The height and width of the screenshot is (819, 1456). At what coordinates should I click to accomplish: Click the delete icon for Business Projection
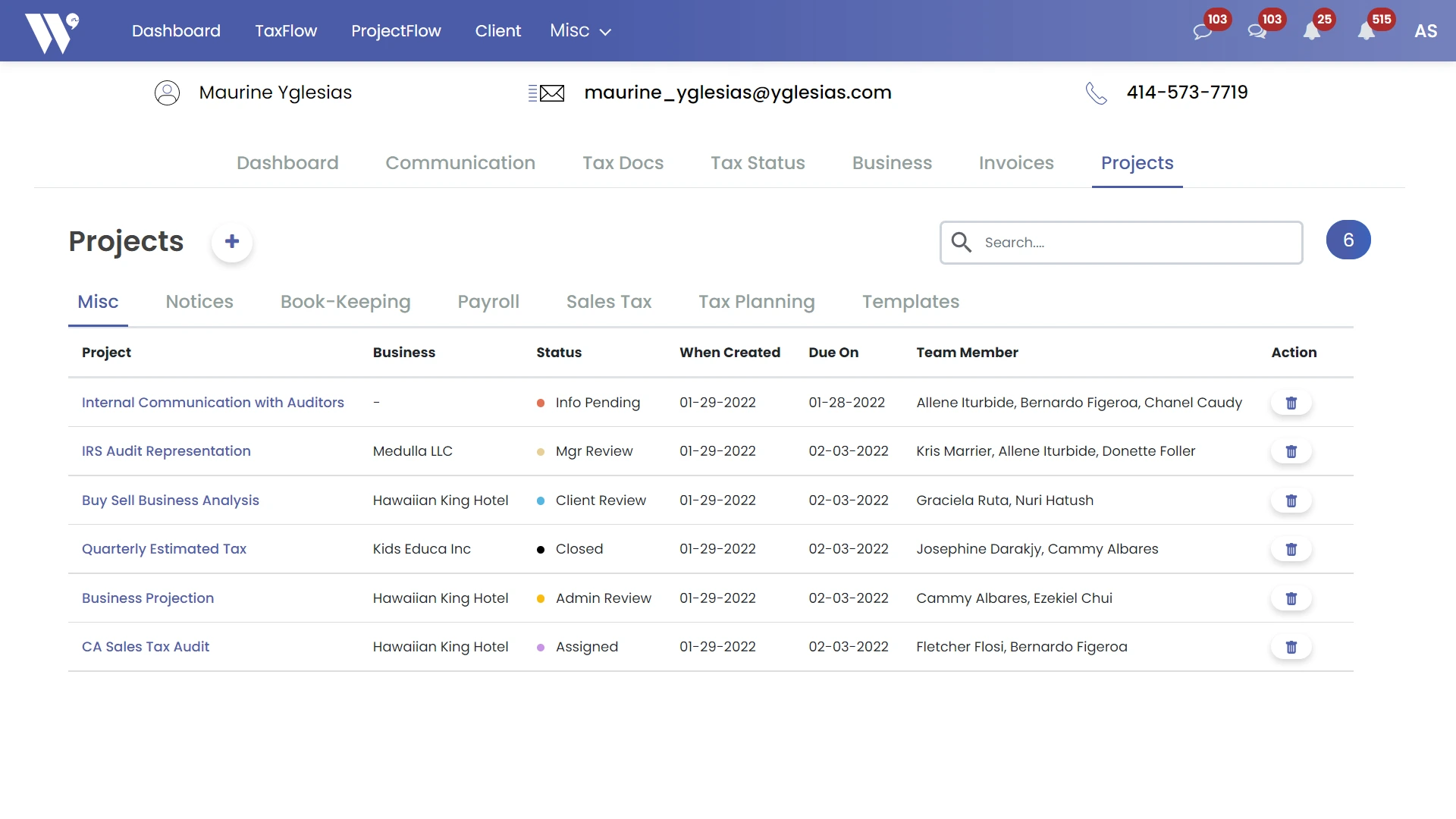[1292, 597]
